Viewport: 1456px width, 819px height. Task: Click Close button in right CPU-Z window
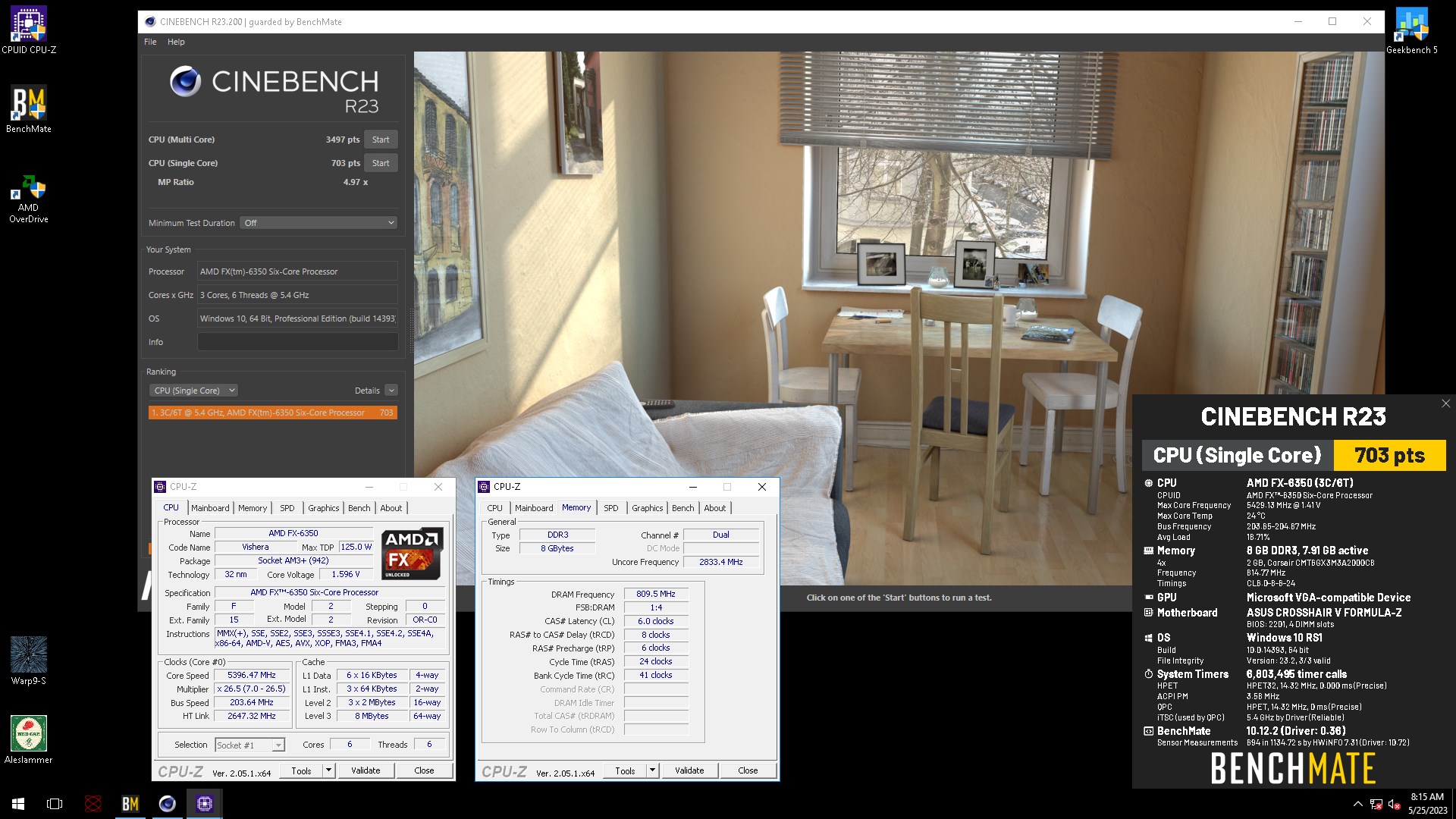pos(748,770)
